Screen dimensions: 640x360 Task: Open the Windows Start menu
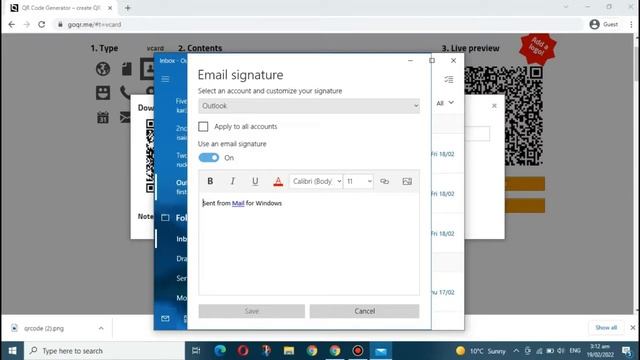12,351
